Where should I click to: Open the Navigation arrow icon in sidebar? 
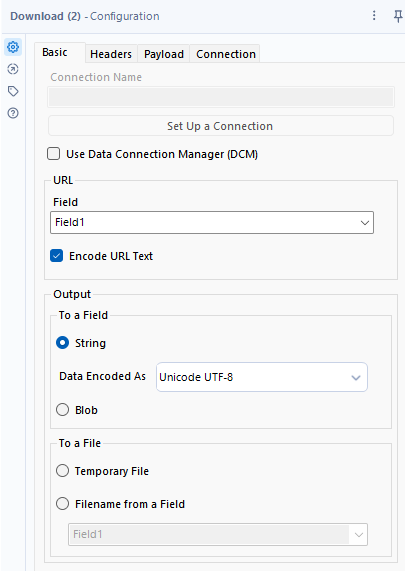click(13, 69)
